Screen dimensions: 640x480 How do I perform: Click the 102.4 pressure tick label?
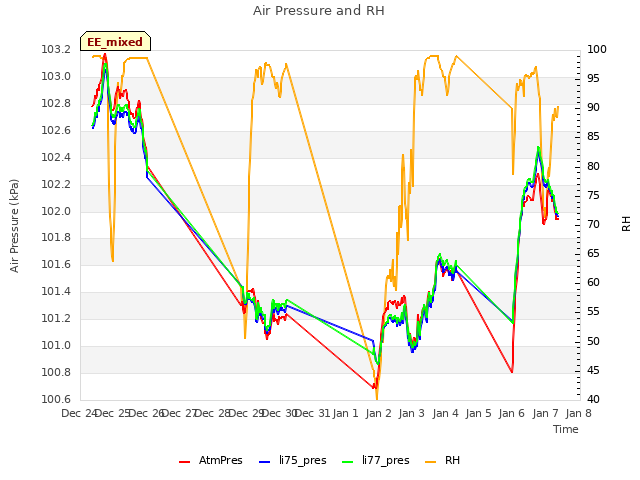click(x=56, y=158)
